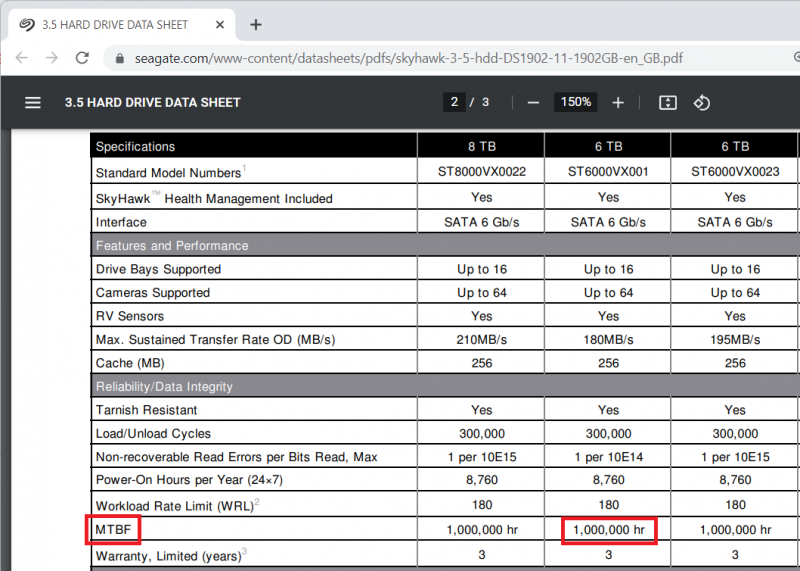The height and width of the screenshot is (571, 800).
Task: Rotate the PDF counterclockwise
Action: click(701, 102)
